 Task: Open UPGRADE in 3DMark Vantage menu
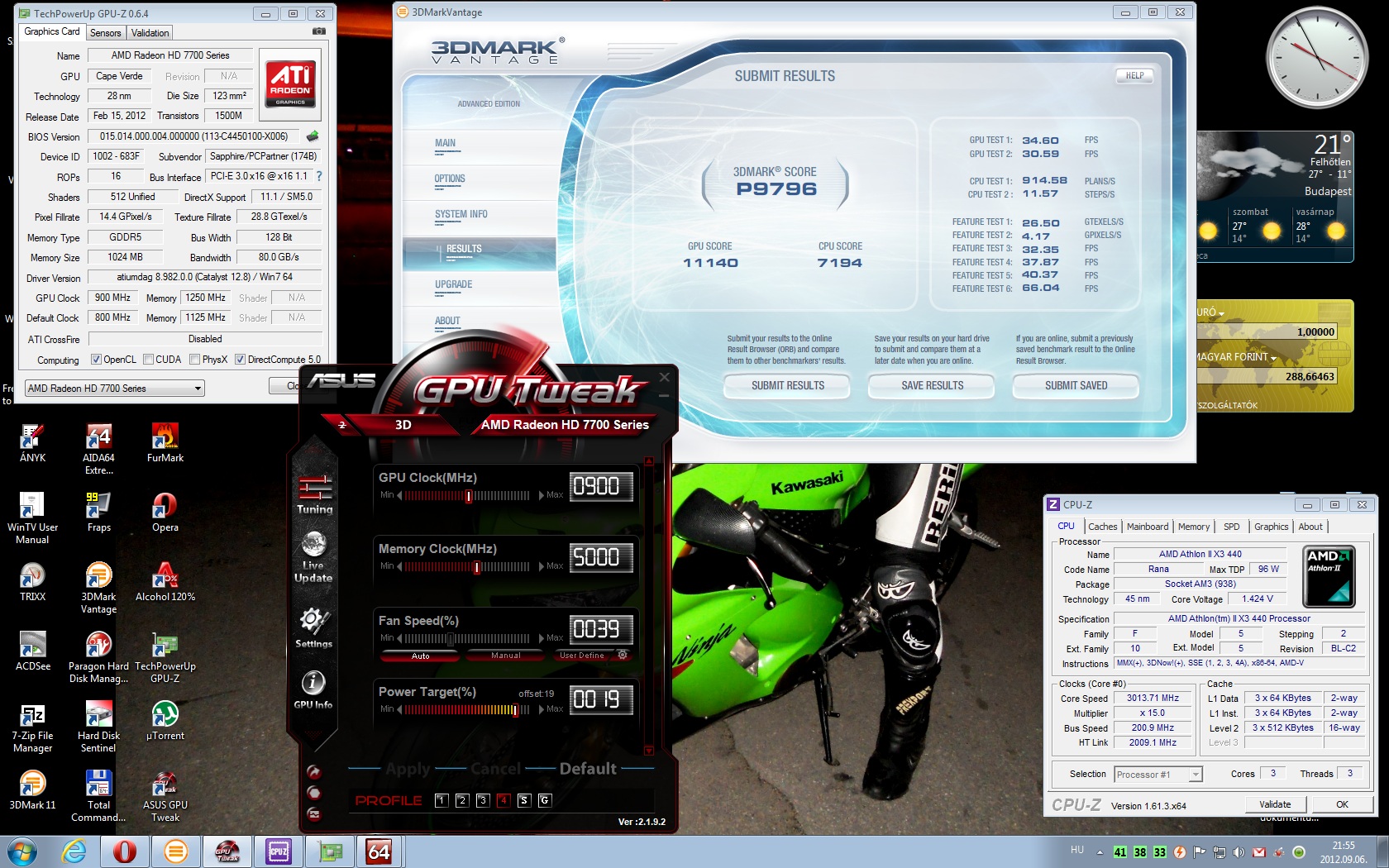click(x=453, y=284)
